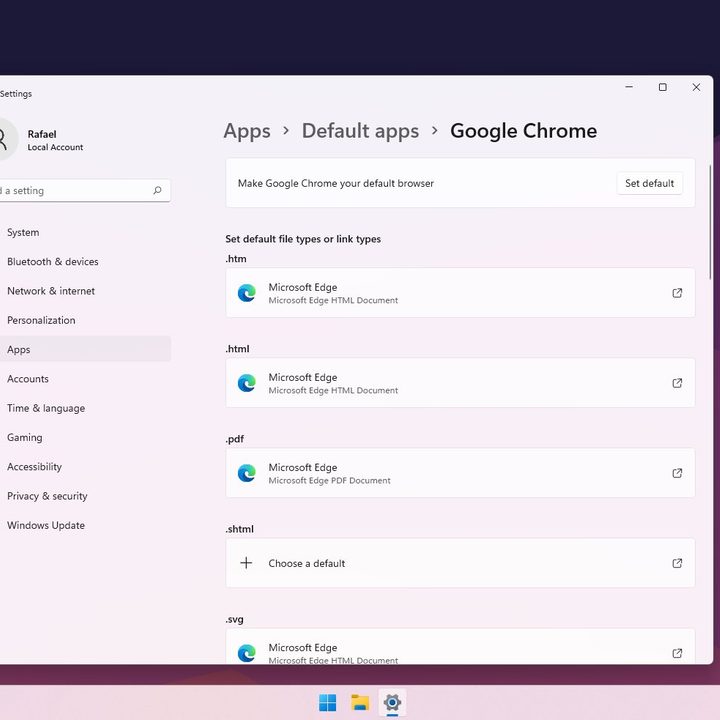Open external-link icon in .html row
The width and height of the screenshot is (720, 720).
click(677, 383)
